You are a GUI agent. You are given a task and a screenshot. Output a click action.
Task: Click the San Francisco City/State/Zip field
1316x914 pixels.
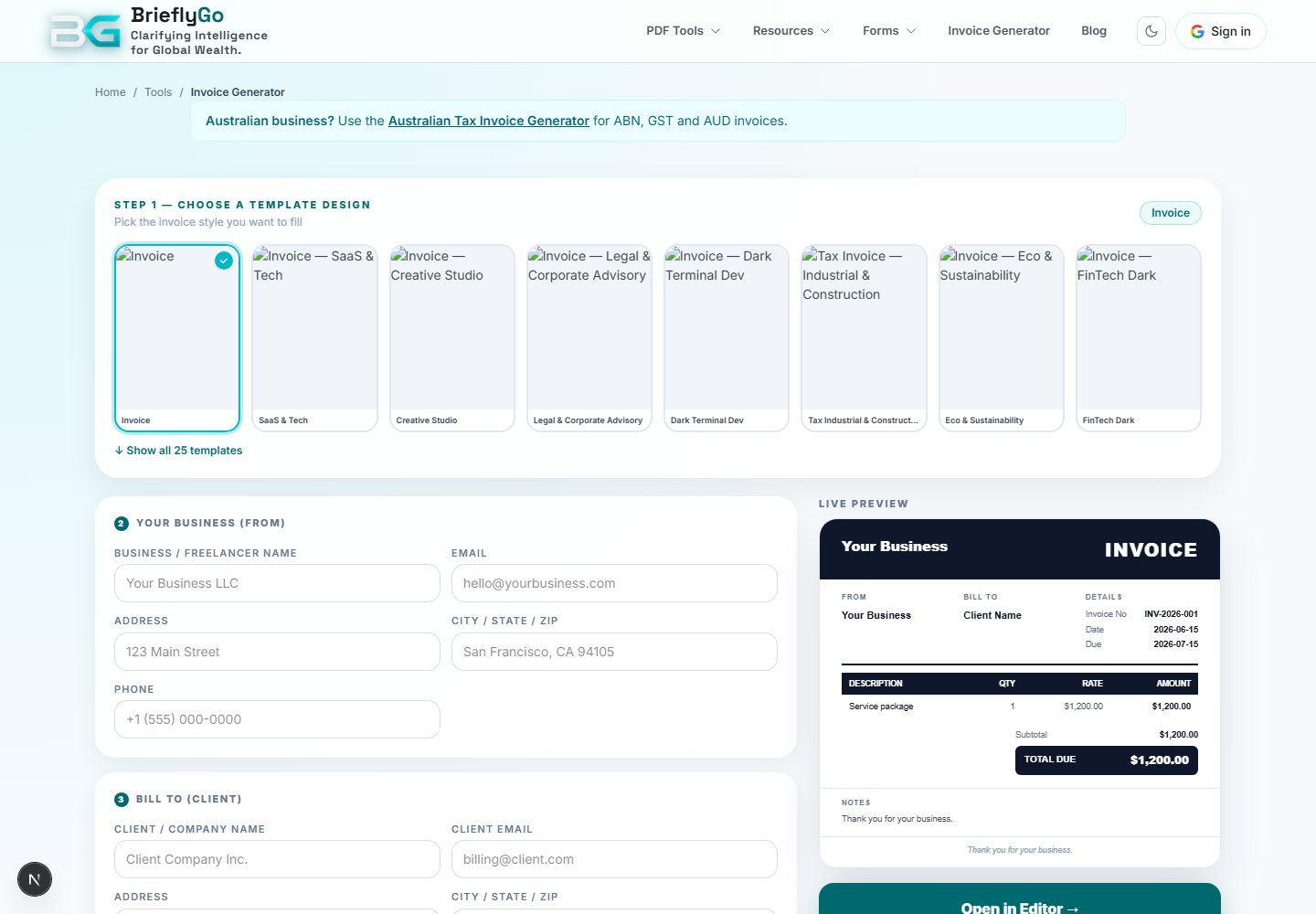click(614, 652)
